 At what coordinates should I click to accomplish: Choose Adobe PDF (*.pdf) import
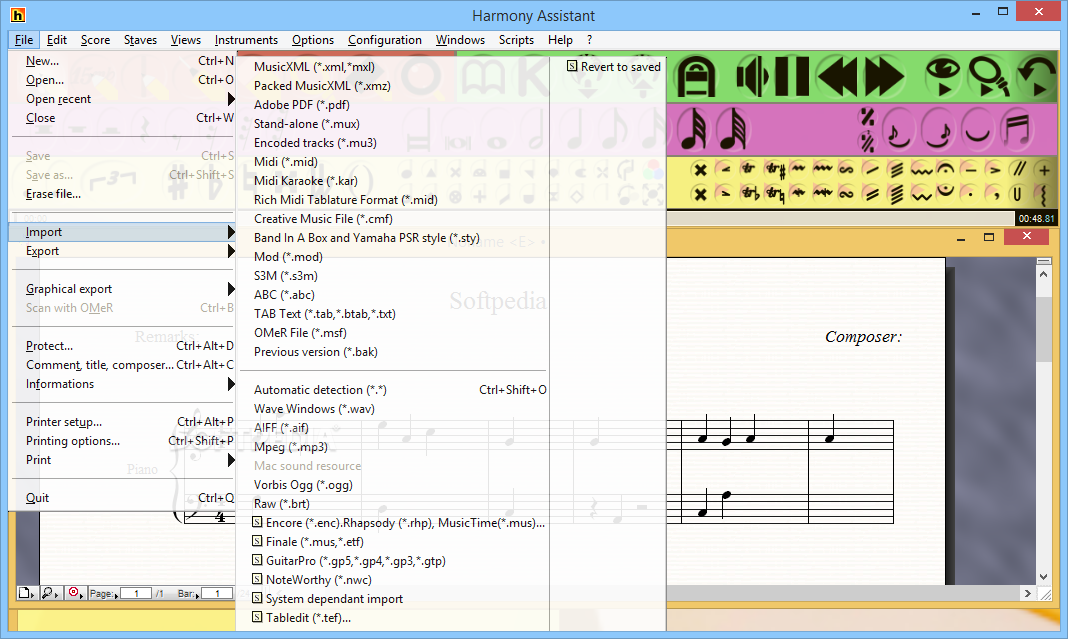(302, 105)
